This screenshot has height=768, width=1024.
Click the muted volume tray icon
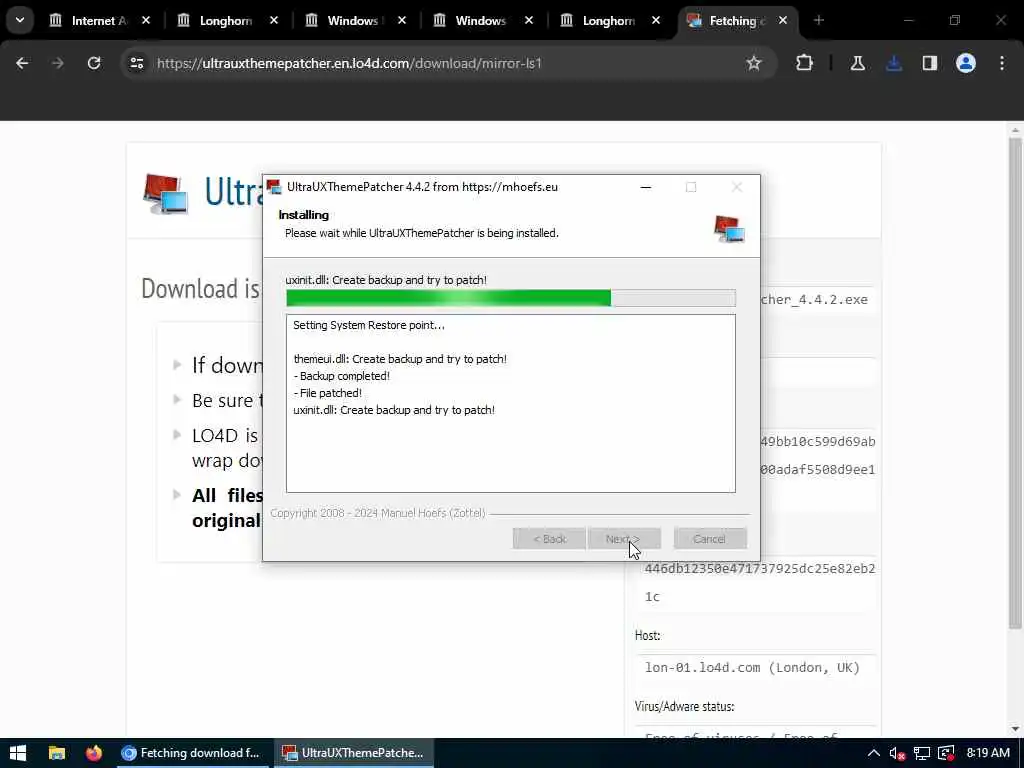coord(897,753)
